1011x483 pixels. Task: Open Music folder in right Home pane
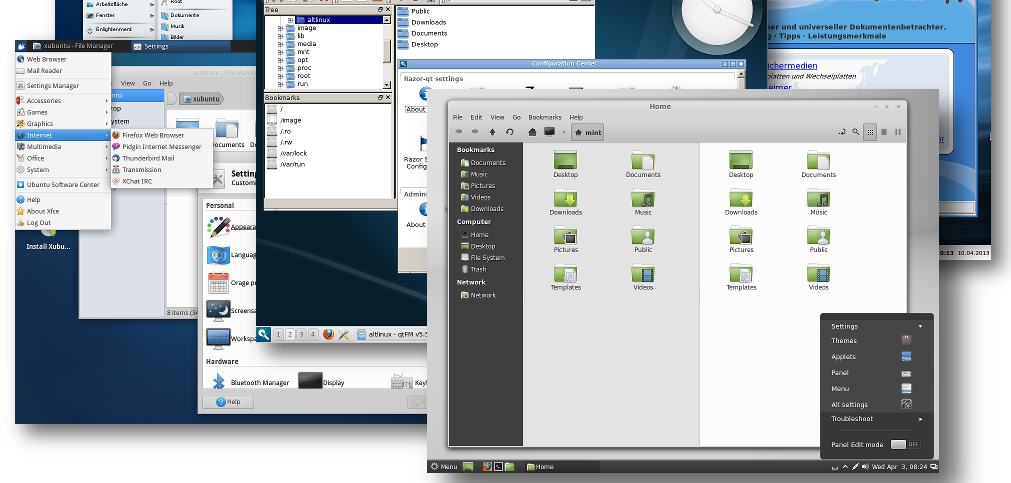pos(818,202)
